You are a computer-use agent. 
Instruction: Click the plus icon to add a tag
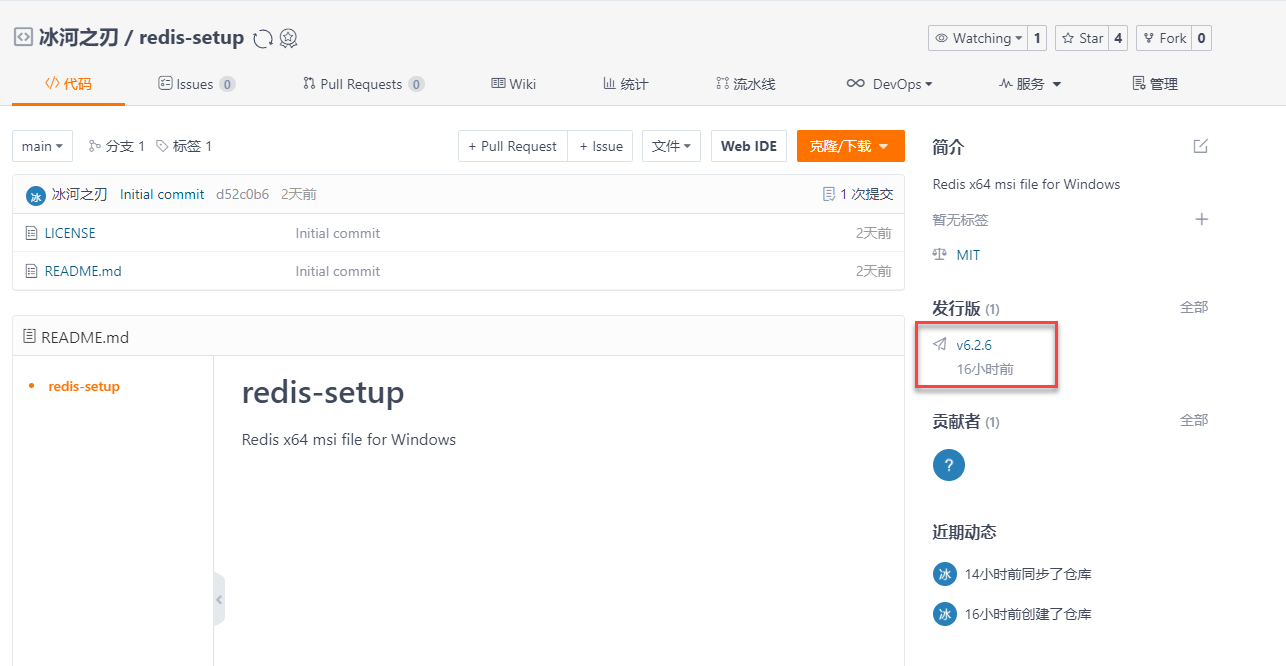click(x=1201, y=219)
